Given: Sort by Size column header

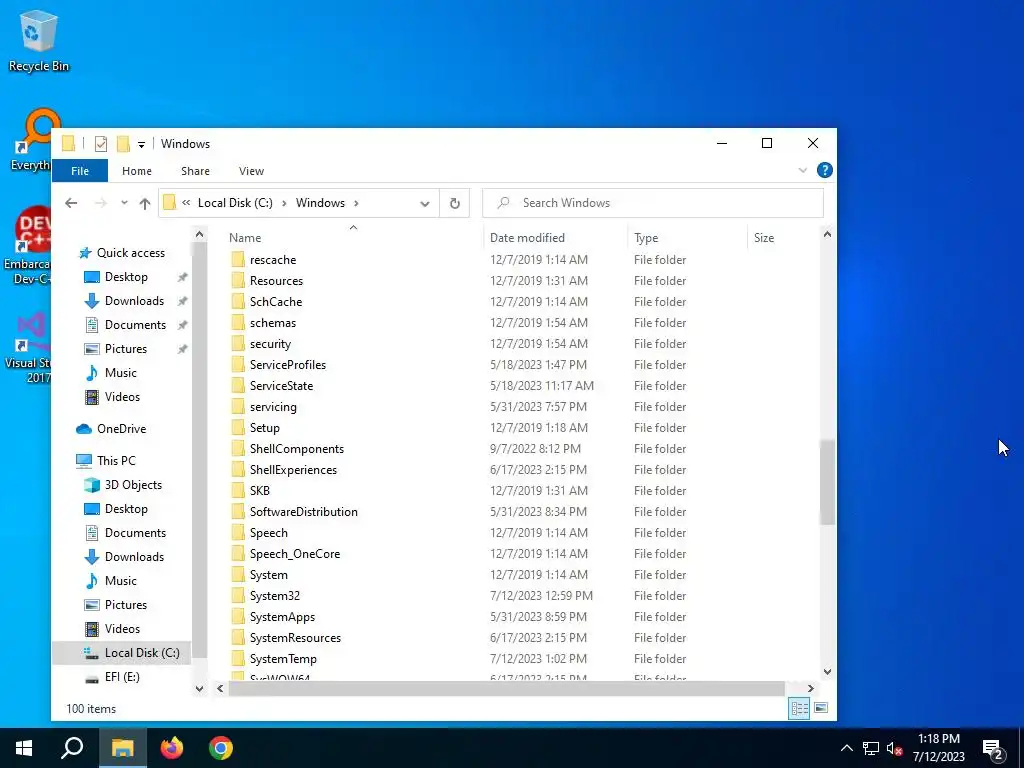Looking at the screenshot, I should (763, 238).
